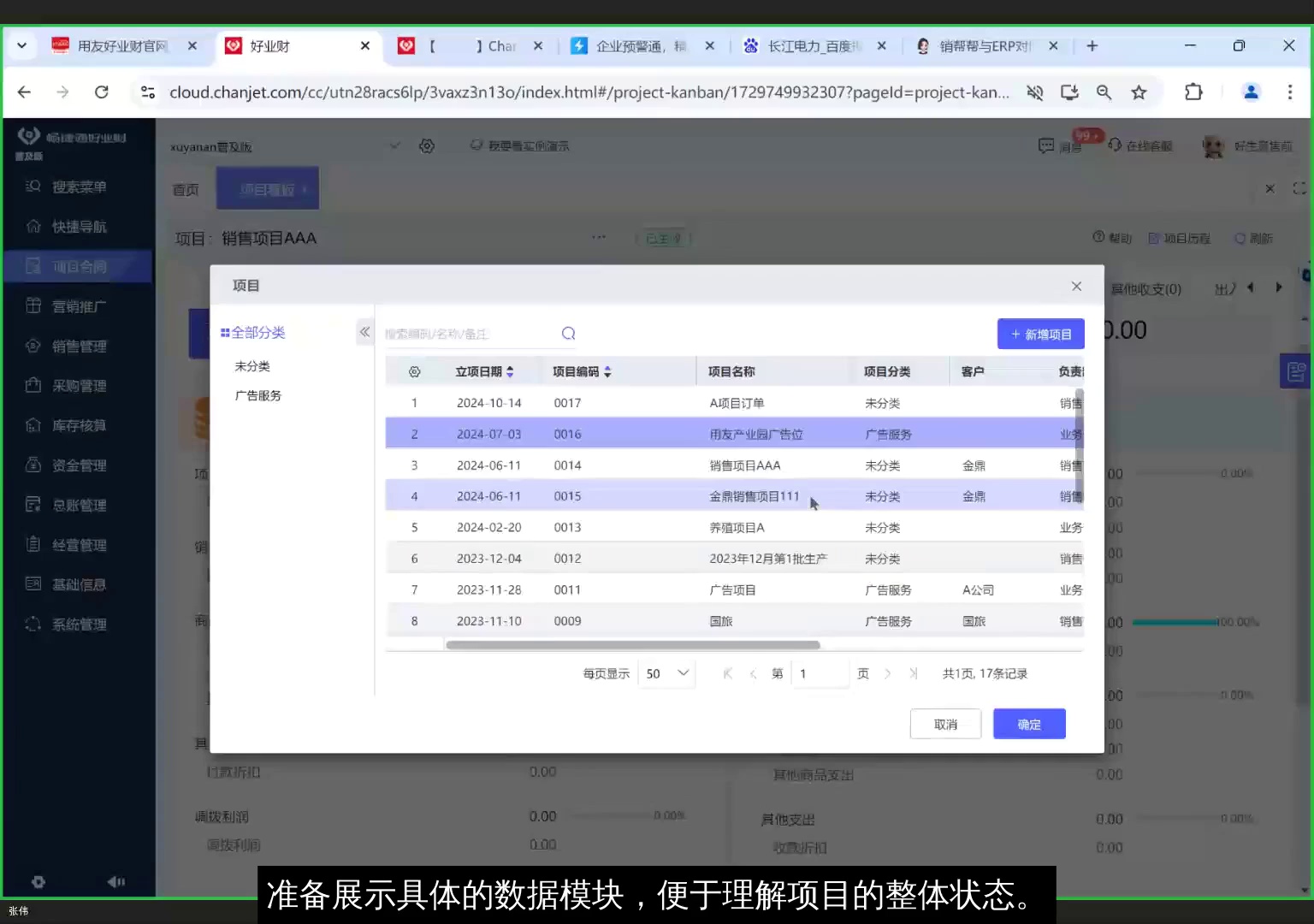Toggle the gear column settings in project list

tap(414, 371)
